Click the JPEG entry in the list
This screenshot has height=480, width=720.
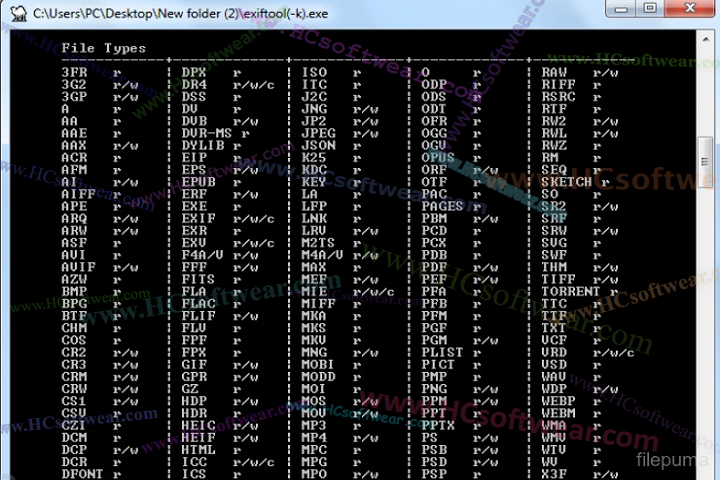click(x=318, y=133)
